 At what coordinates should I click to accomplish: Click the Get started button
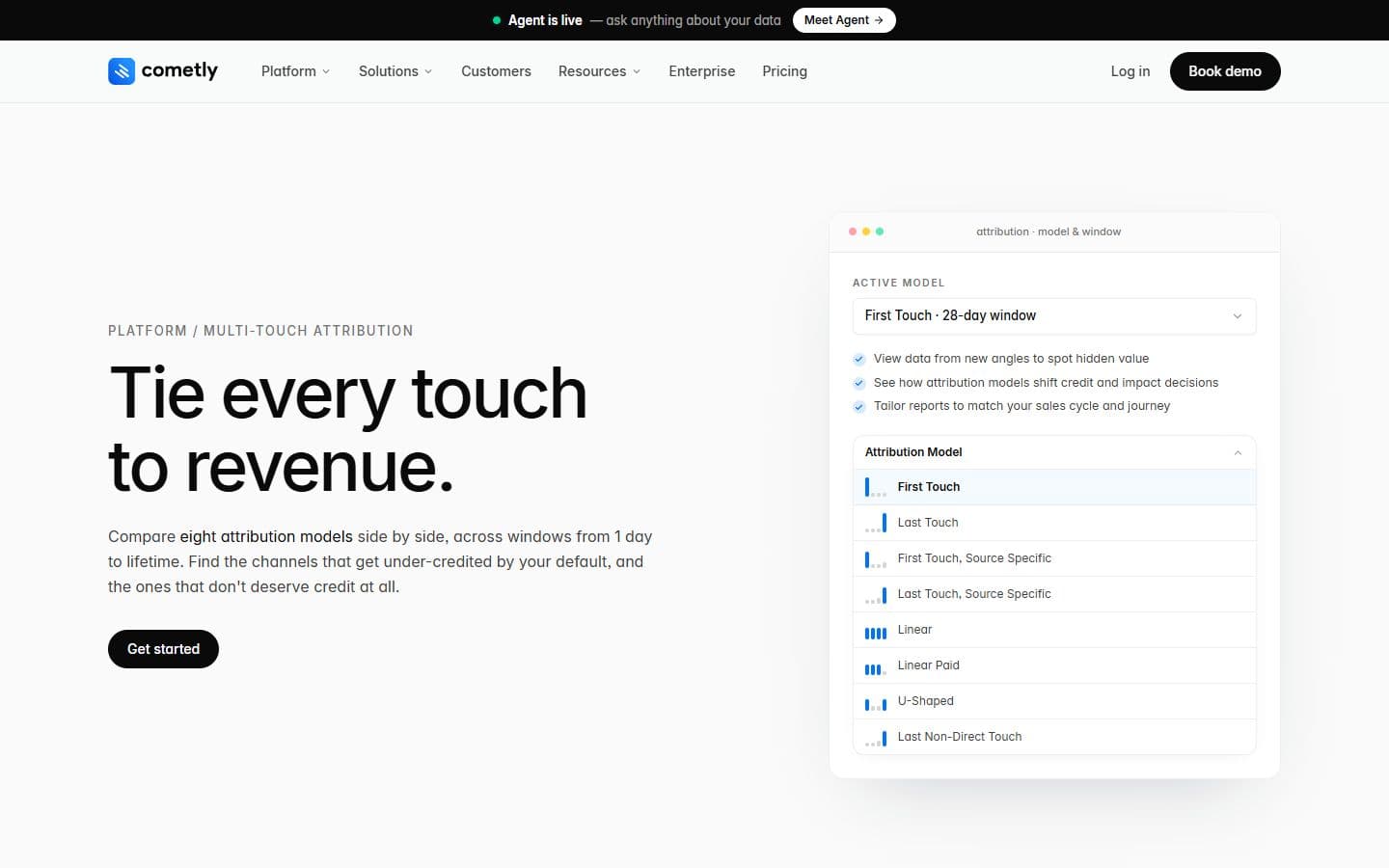163,649
